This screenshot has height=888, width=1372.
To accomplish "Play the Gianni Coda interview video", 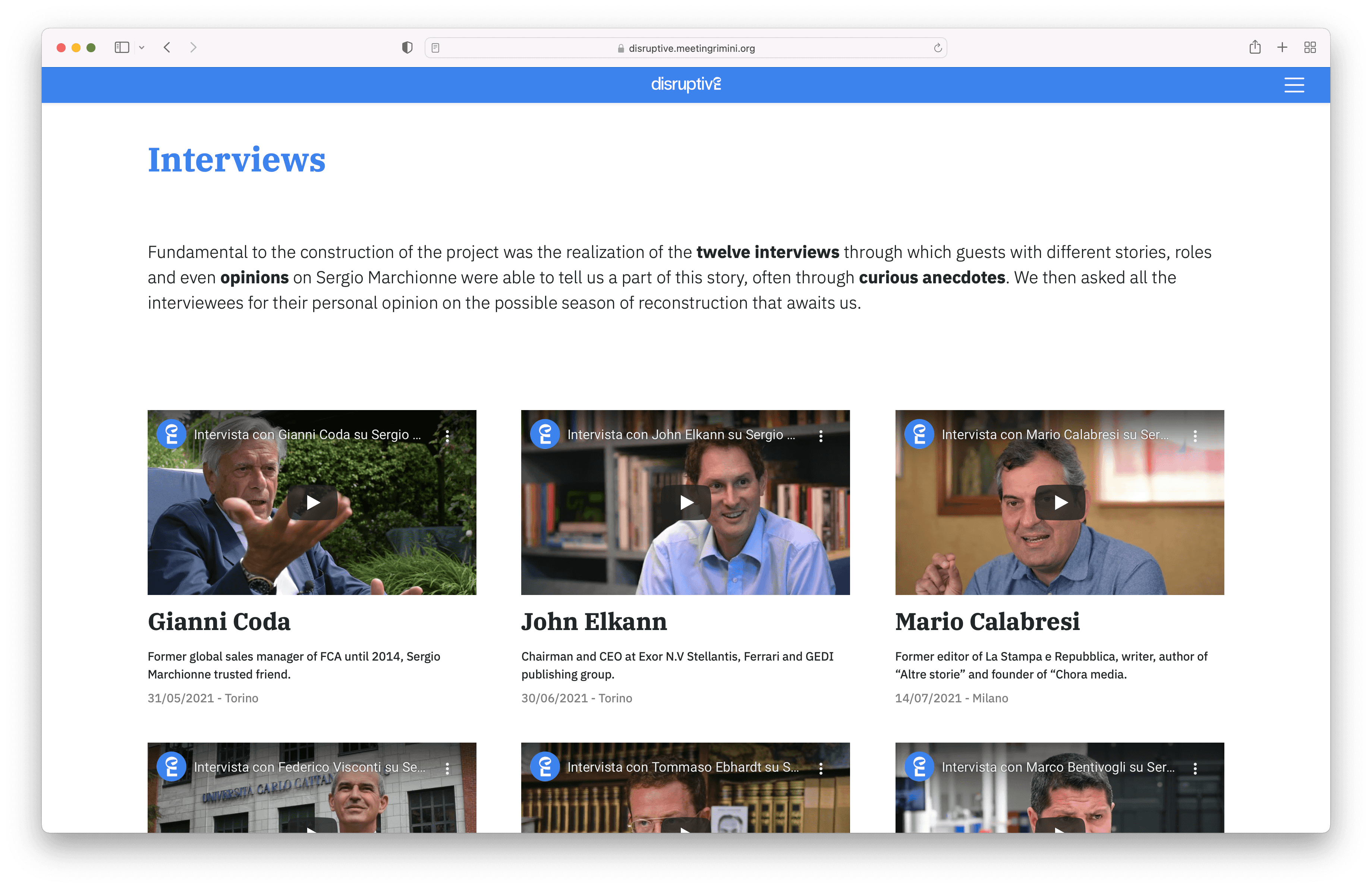I will tap(312, 503).
